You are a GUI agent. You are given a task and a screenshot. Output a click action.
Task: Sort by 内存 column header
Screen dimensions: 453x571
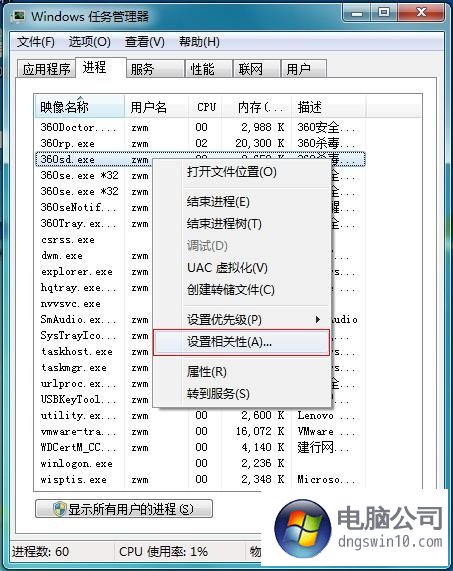(x=256, y=107)
